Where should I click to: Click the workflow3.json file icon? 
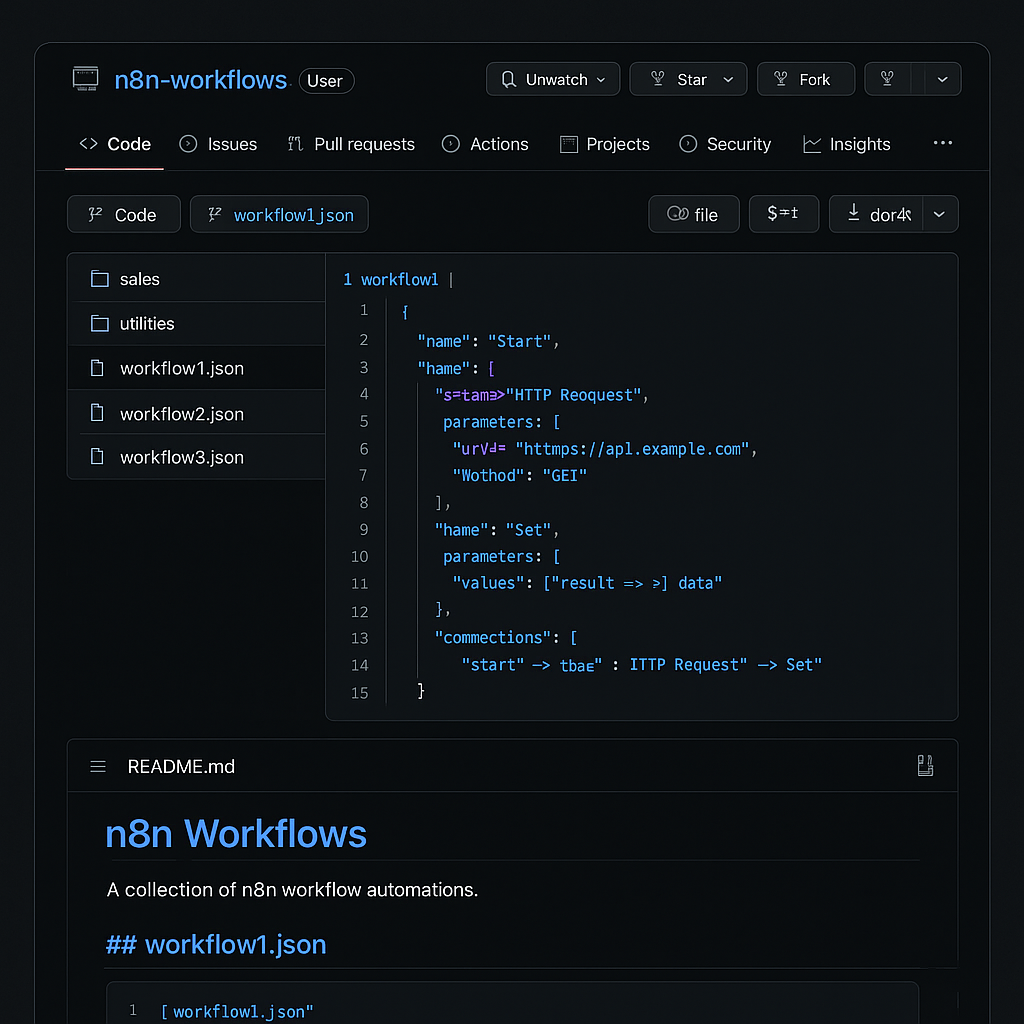tap(97, 456)
